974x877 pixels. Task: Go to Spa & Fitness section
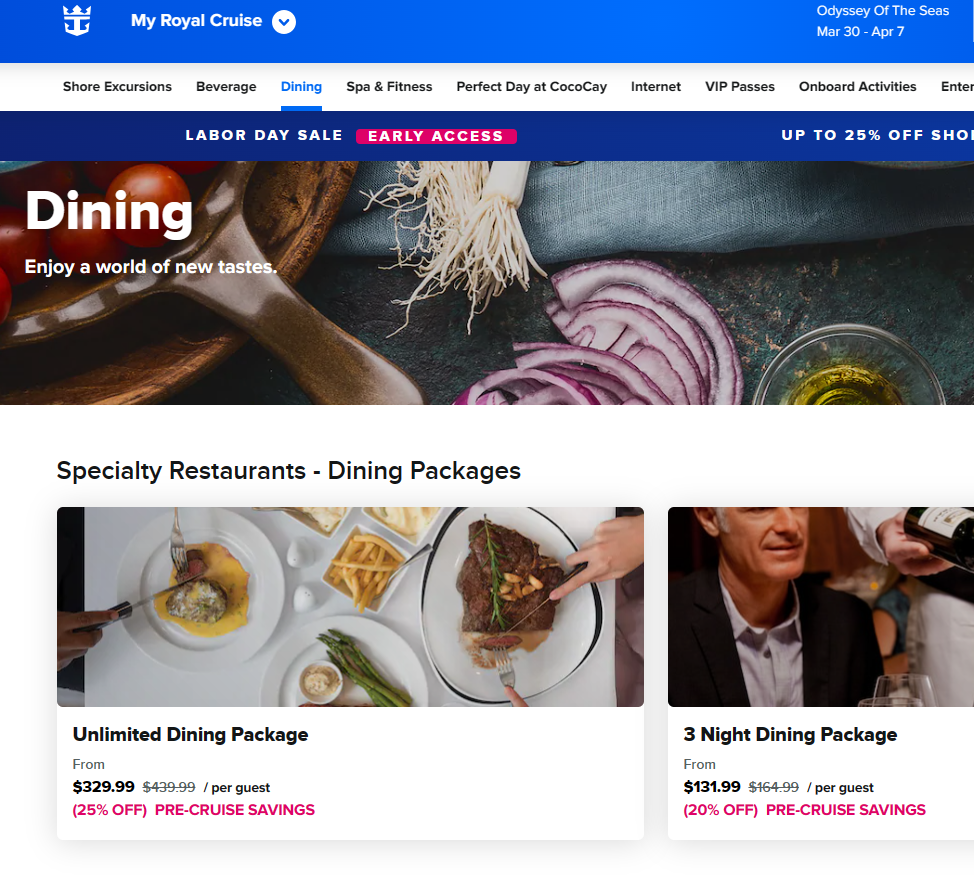(389, 86)
